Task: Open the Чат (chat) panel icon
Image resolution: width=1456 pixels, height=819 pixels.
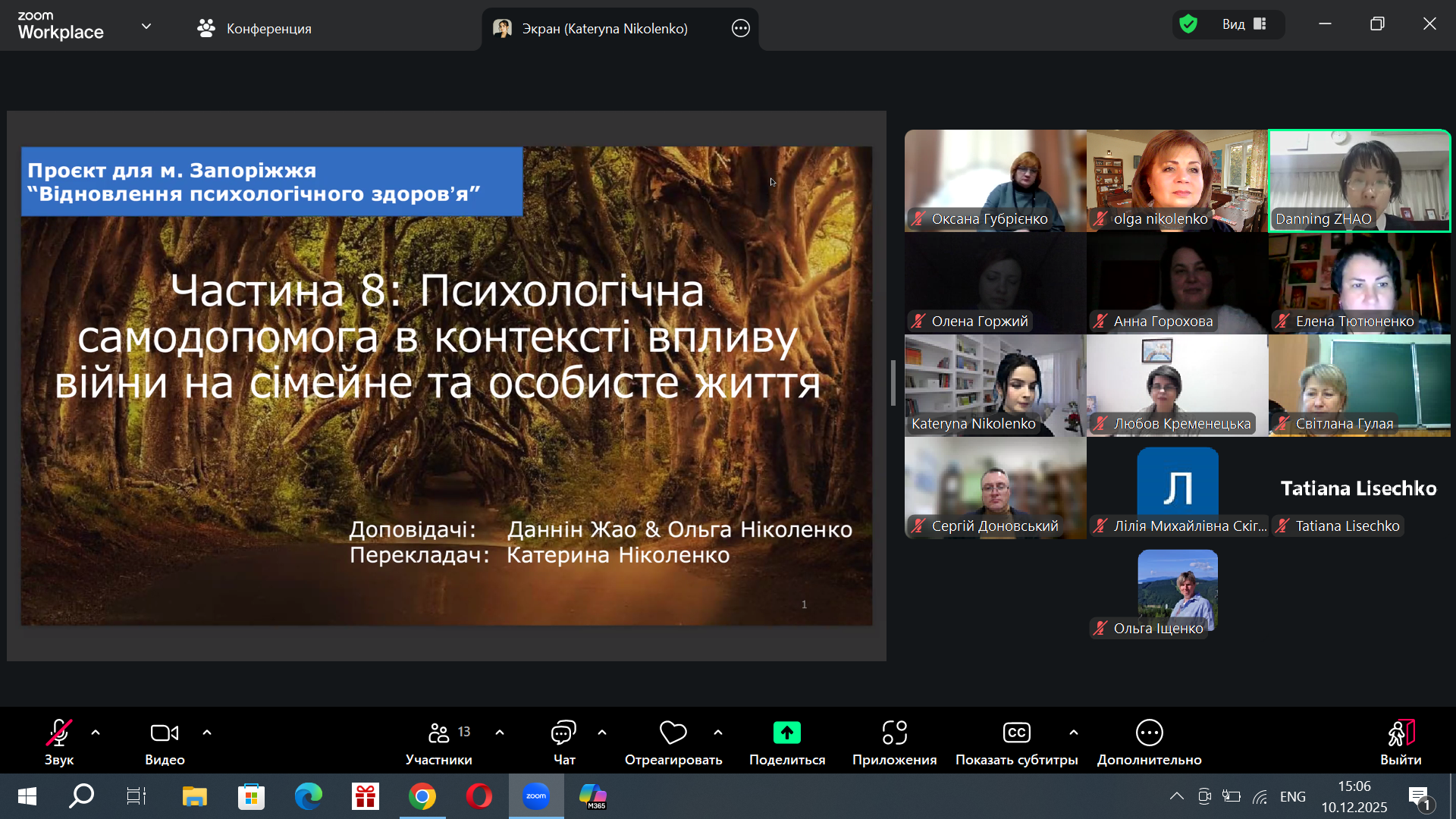Action: [563, 733]
